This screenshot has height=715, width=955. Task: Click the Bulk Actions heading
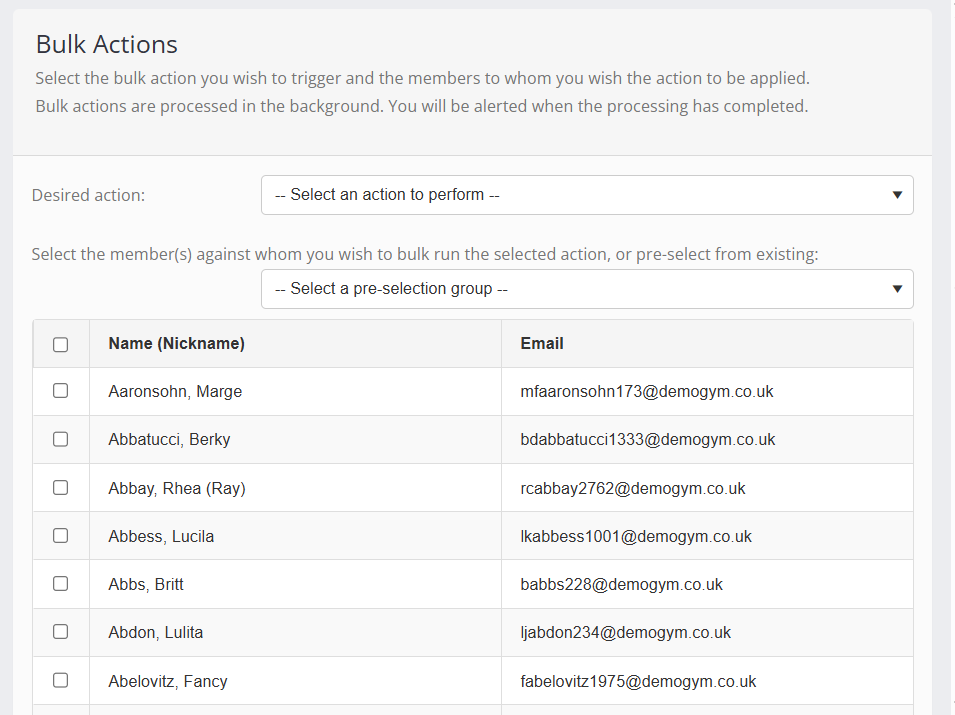point(107,45)
